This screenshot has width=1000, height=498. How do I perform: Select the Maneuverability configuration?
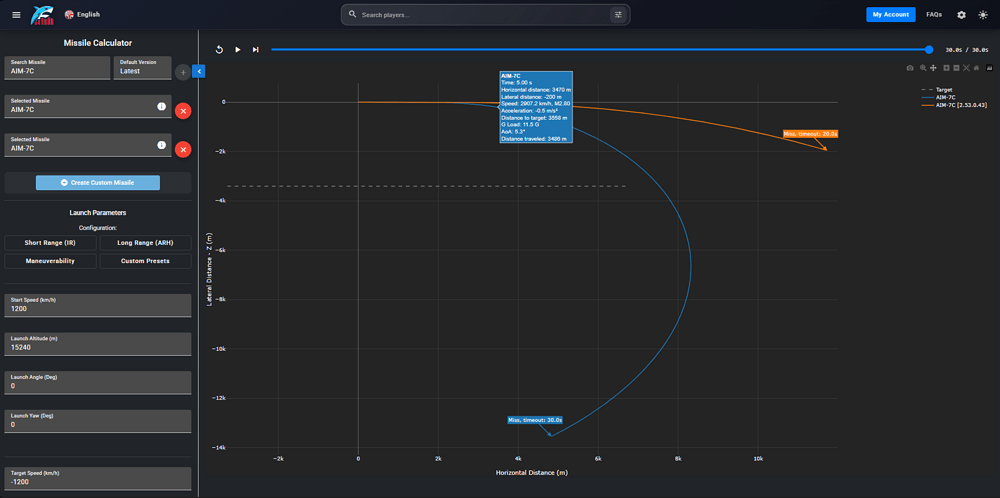(x=50, y=261)
